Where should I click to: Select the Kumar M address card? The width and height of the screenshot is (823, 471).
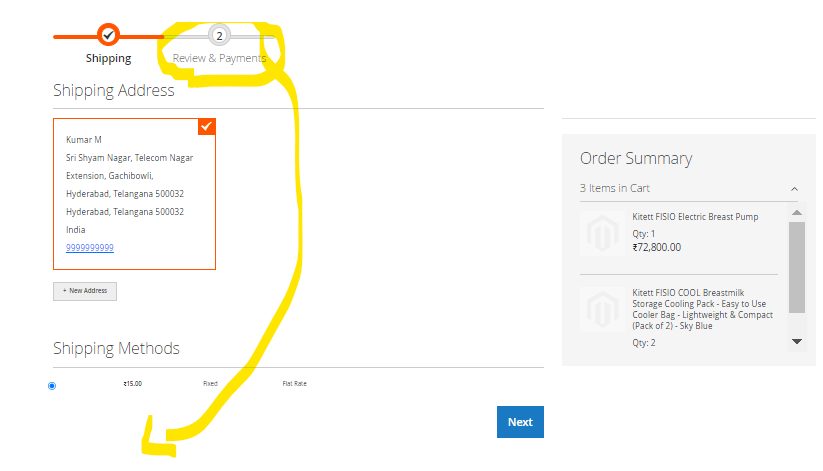point(134,193)
